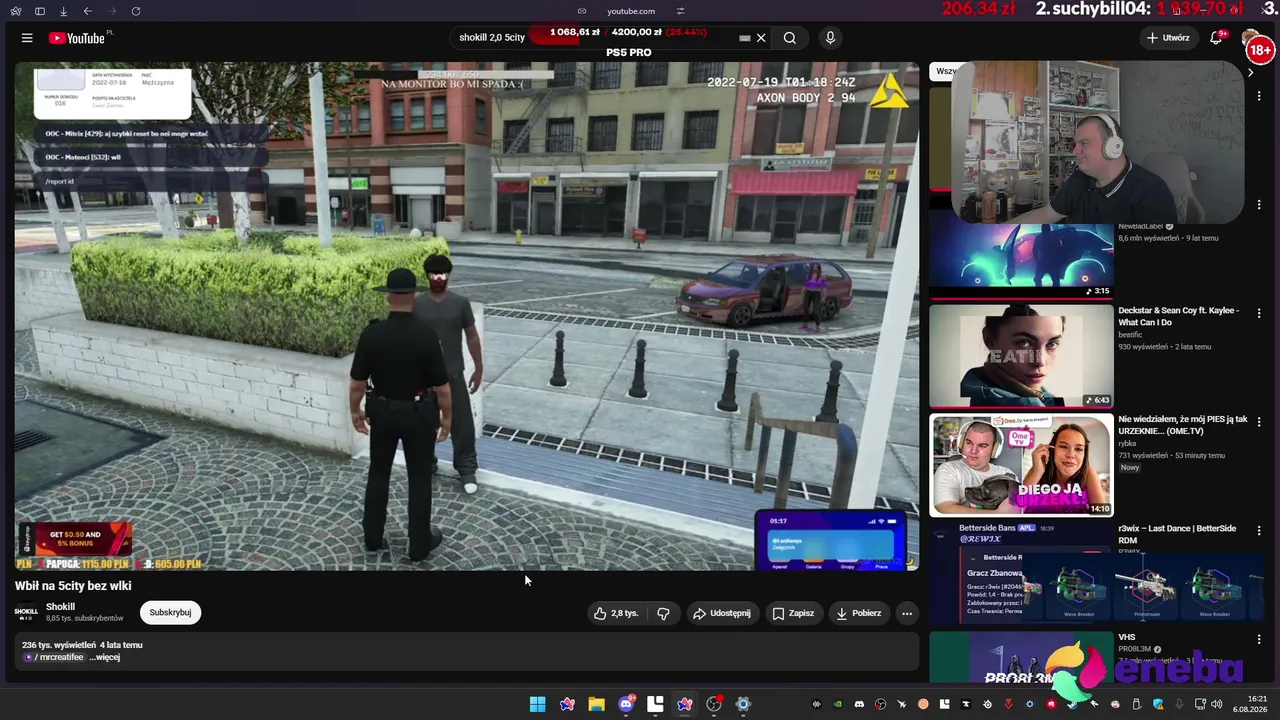1280x720 pixels.
Task: Download the video with Pobierz
Action: [x=858, y=613]
